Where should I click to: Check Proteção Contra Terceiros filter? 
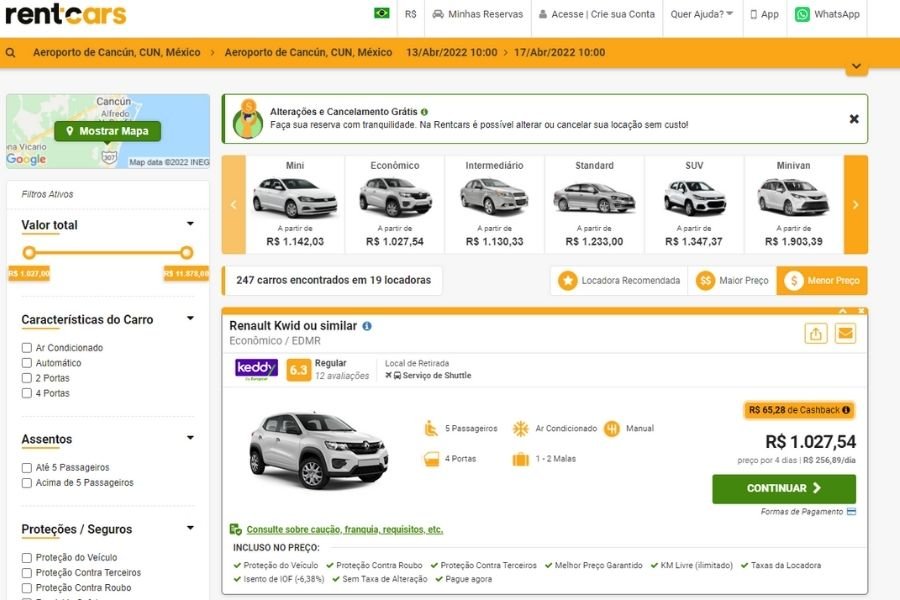tap(26, 573)
